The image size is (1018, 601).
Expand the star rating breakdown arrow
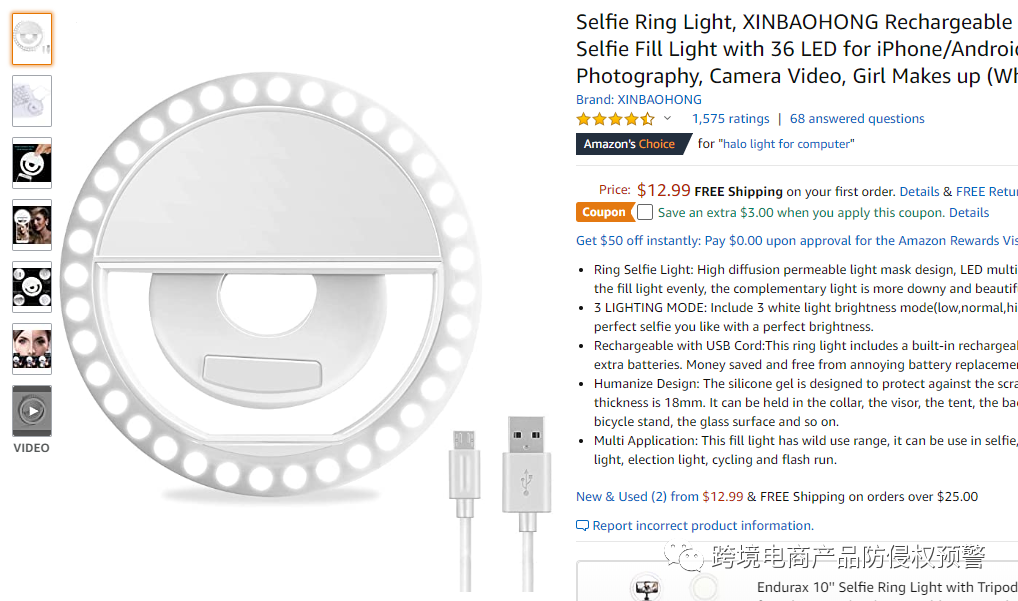[x=667, y=119]
